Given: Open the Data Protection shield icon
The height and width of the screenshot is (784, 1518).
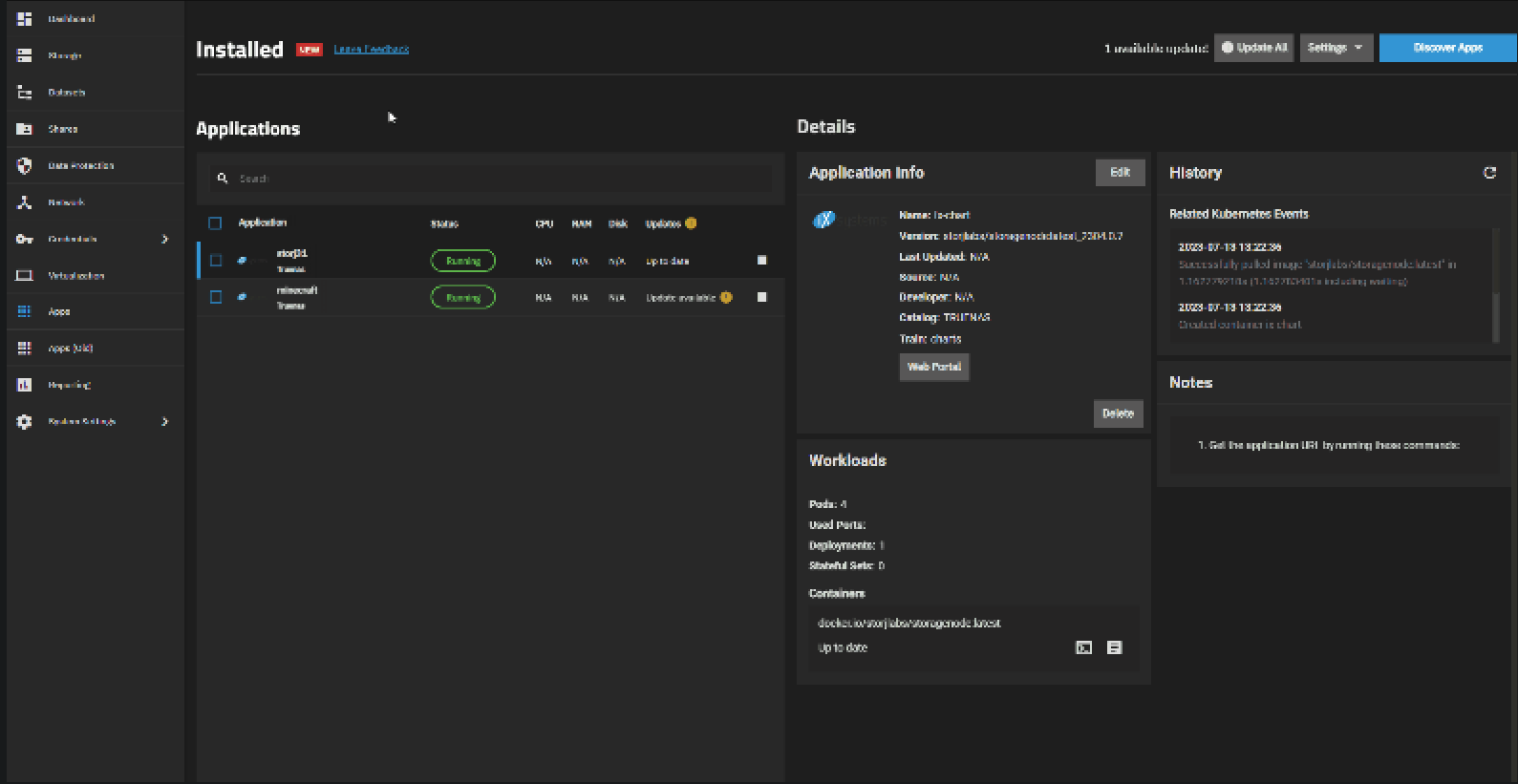Looking at the screenshot, I should click(25, 165).
